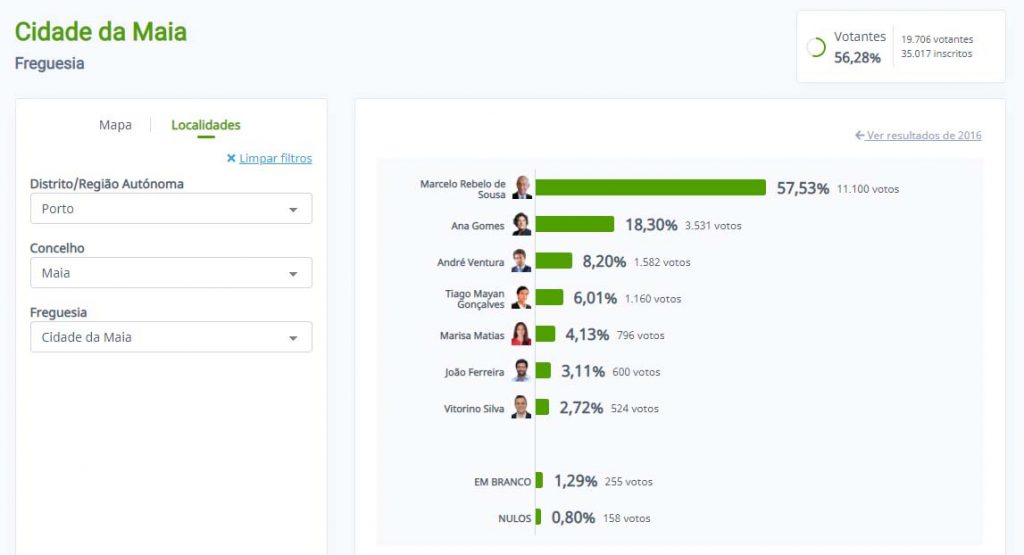Viewport: 1024px width, 555px height.
Task: Open the Freguesia dropdown showing Cidade da Maia
Action: click(170, 337)
